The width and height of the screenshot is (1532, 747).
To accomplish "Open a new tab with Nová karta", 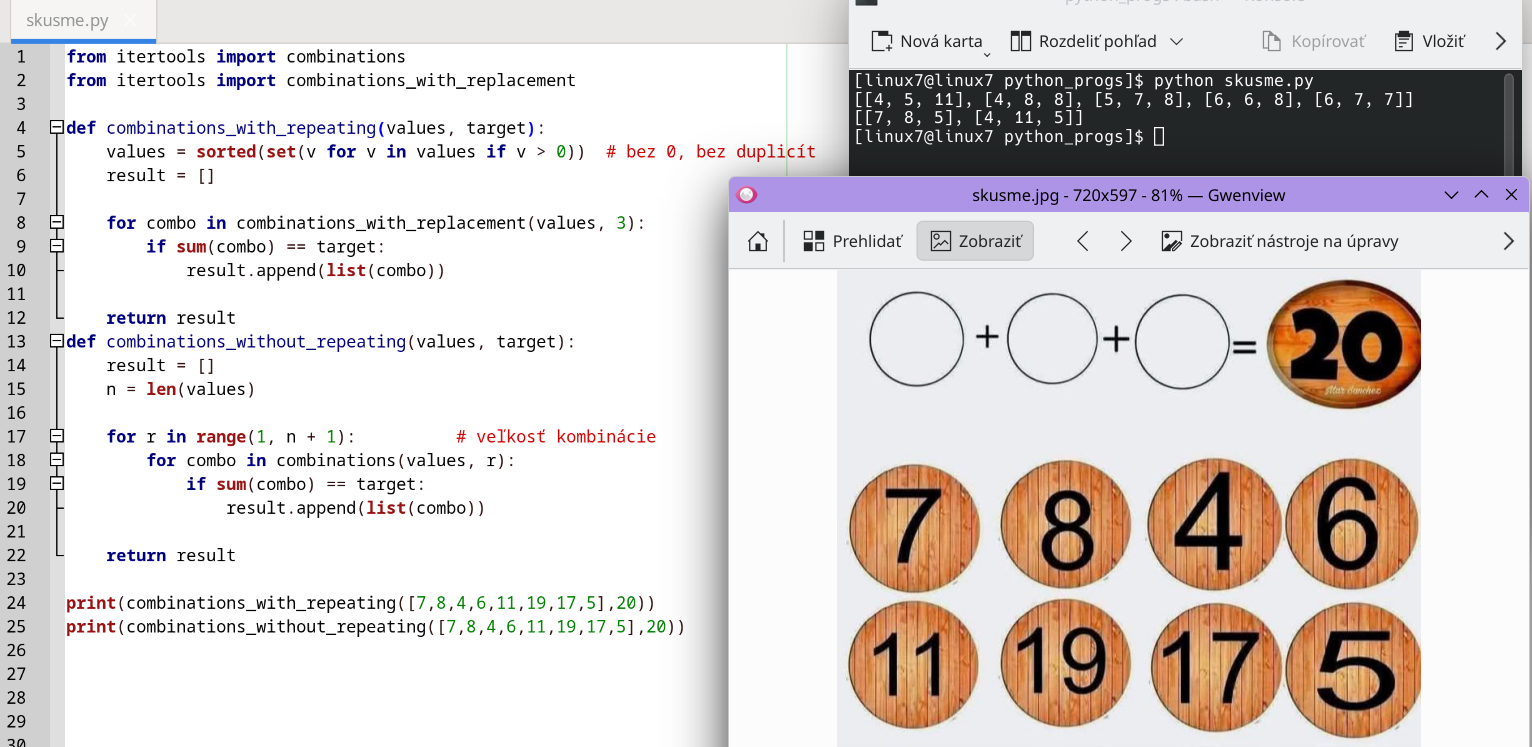I will point(927,41).
